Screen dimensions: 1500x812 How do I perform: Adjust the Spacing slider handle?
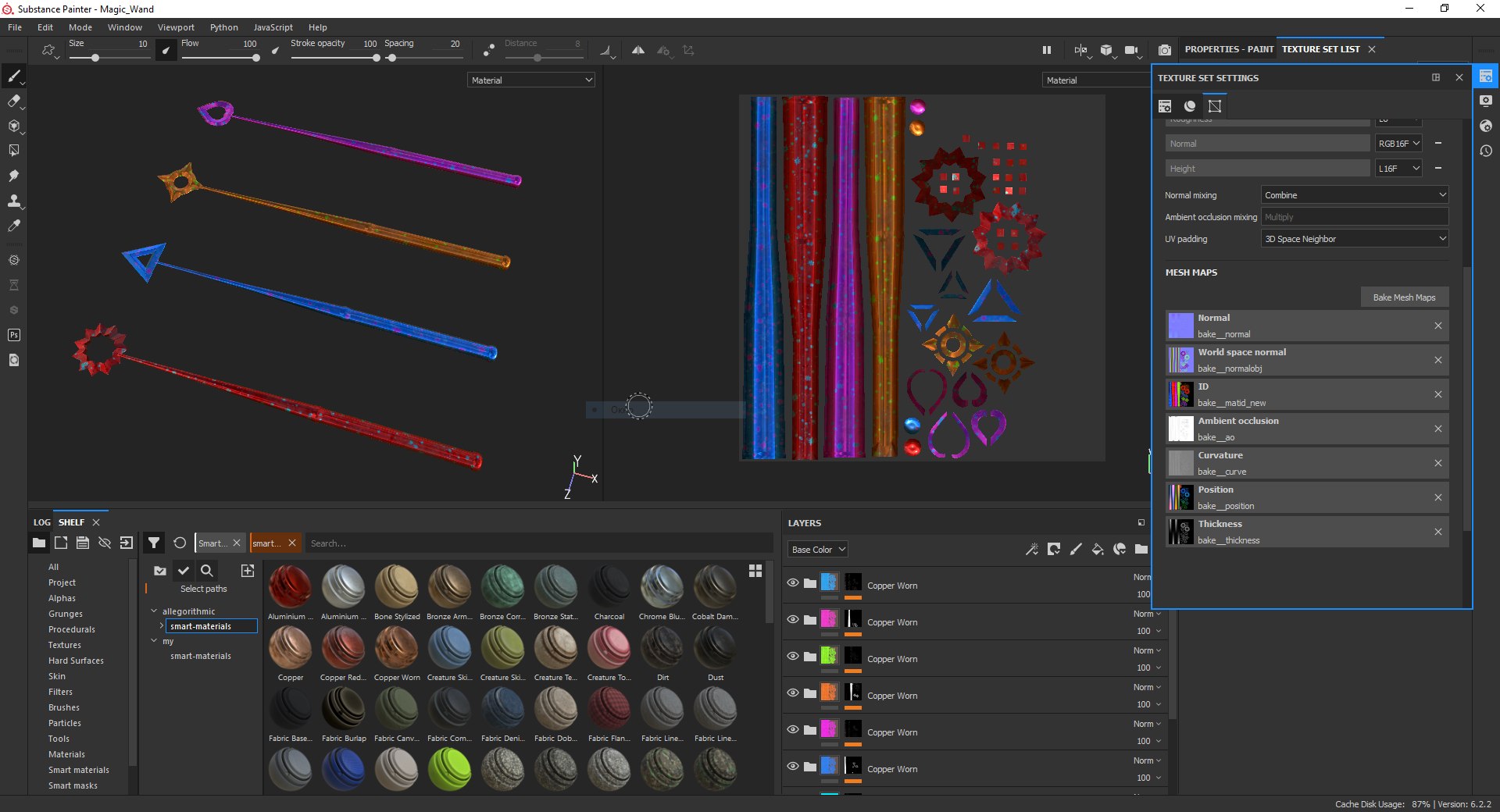click(x=391, y=58)
